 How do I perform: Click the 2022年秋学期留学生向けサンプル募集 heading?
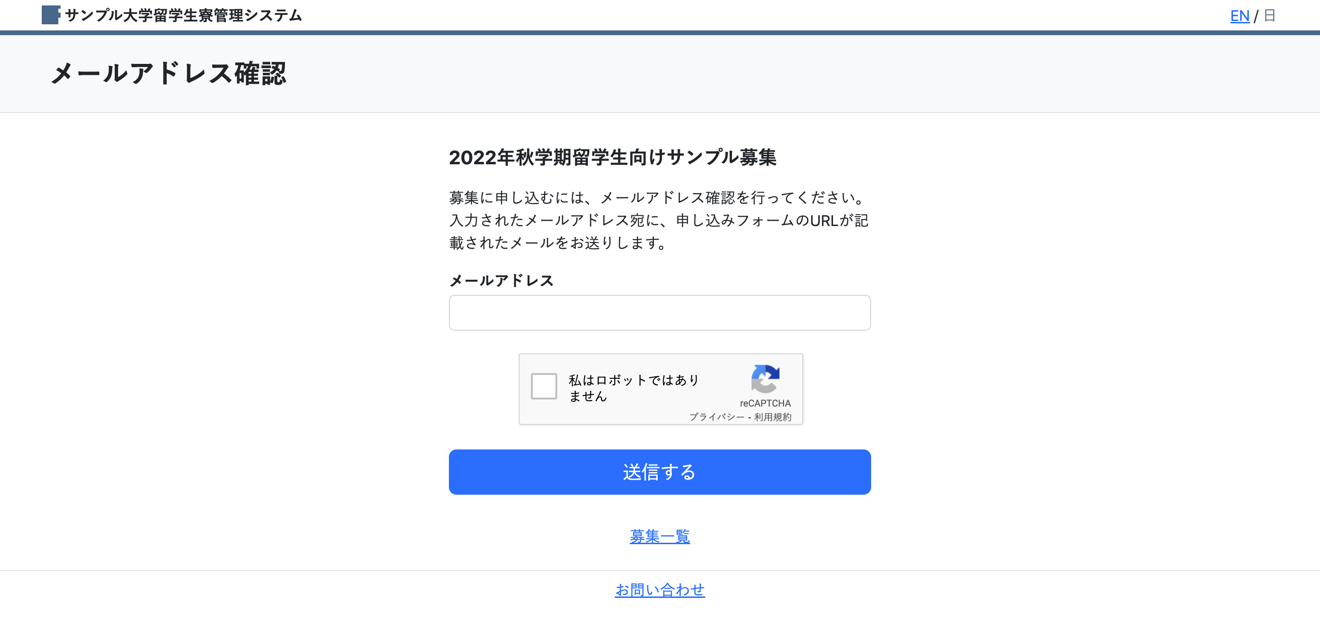(x=612, y=157)
